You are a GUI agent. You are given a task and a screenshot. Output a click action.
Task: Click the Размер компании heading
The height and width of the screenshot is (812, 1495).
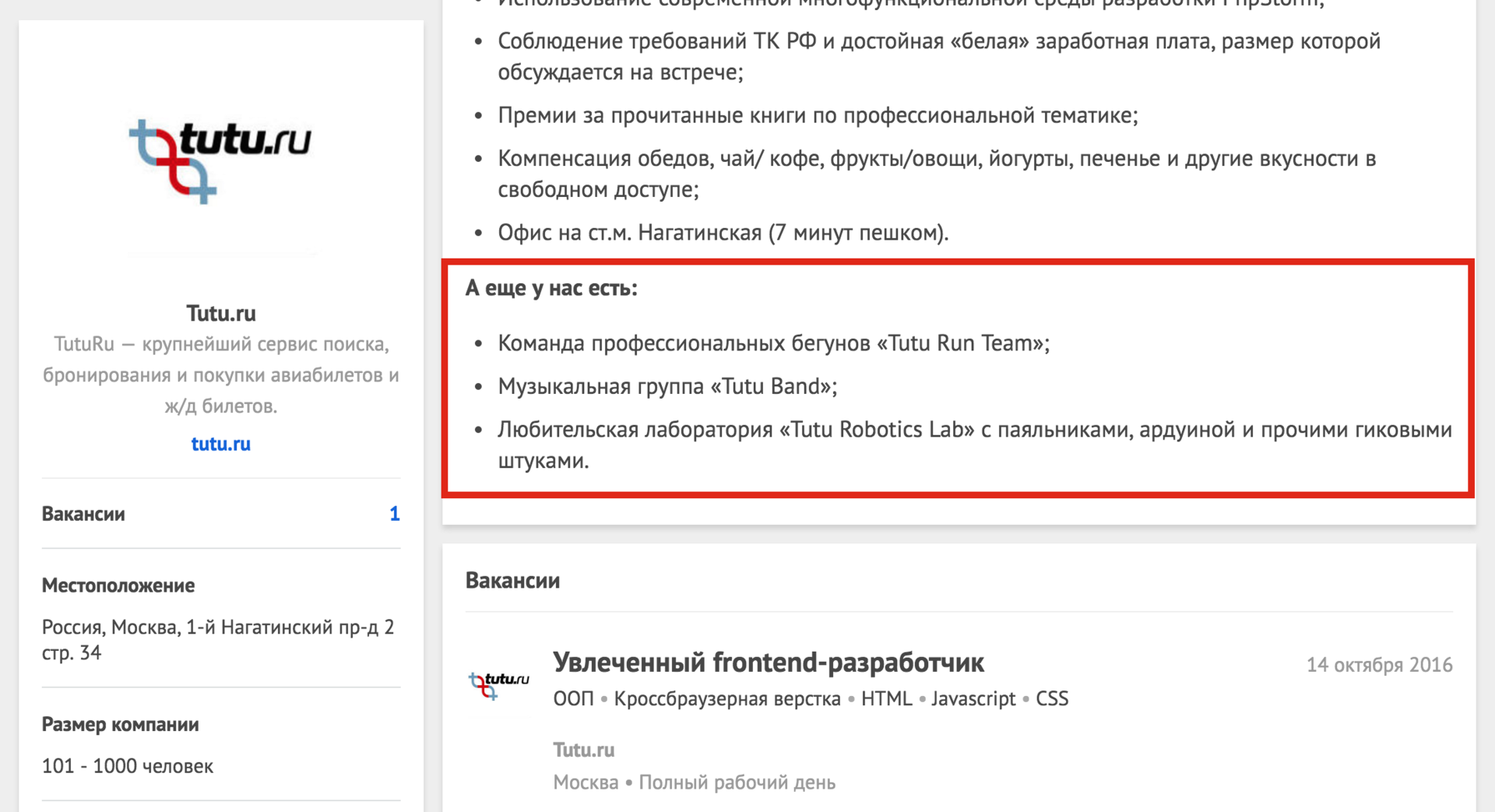(x=120, y=725)
